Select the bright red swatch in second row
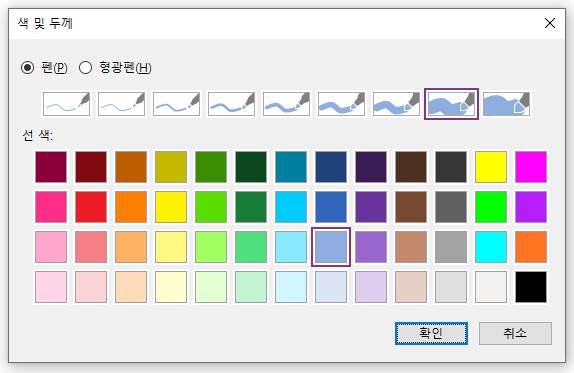Screen dimensions: 574x373 pos(91,207)
